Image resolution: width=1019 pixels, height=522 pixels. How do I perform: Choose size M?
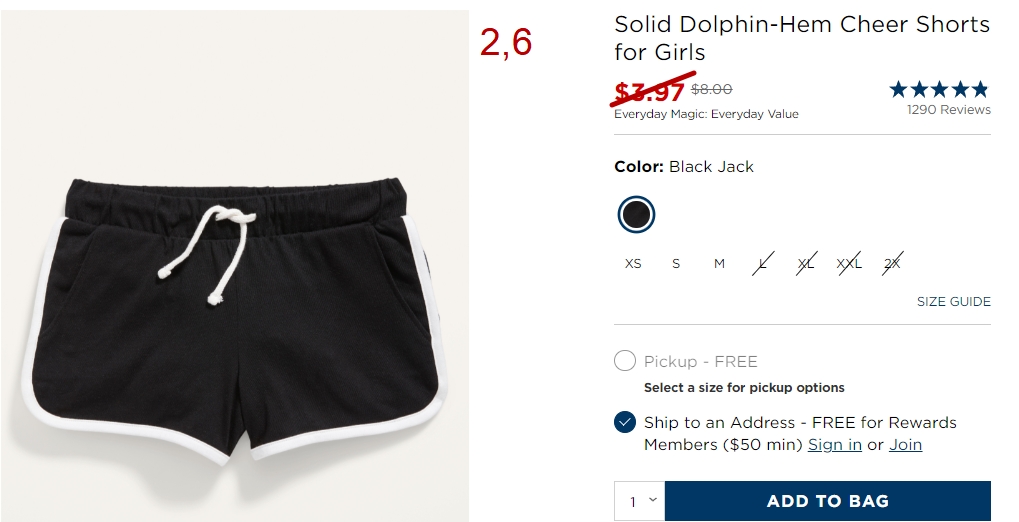pos(719,264)
